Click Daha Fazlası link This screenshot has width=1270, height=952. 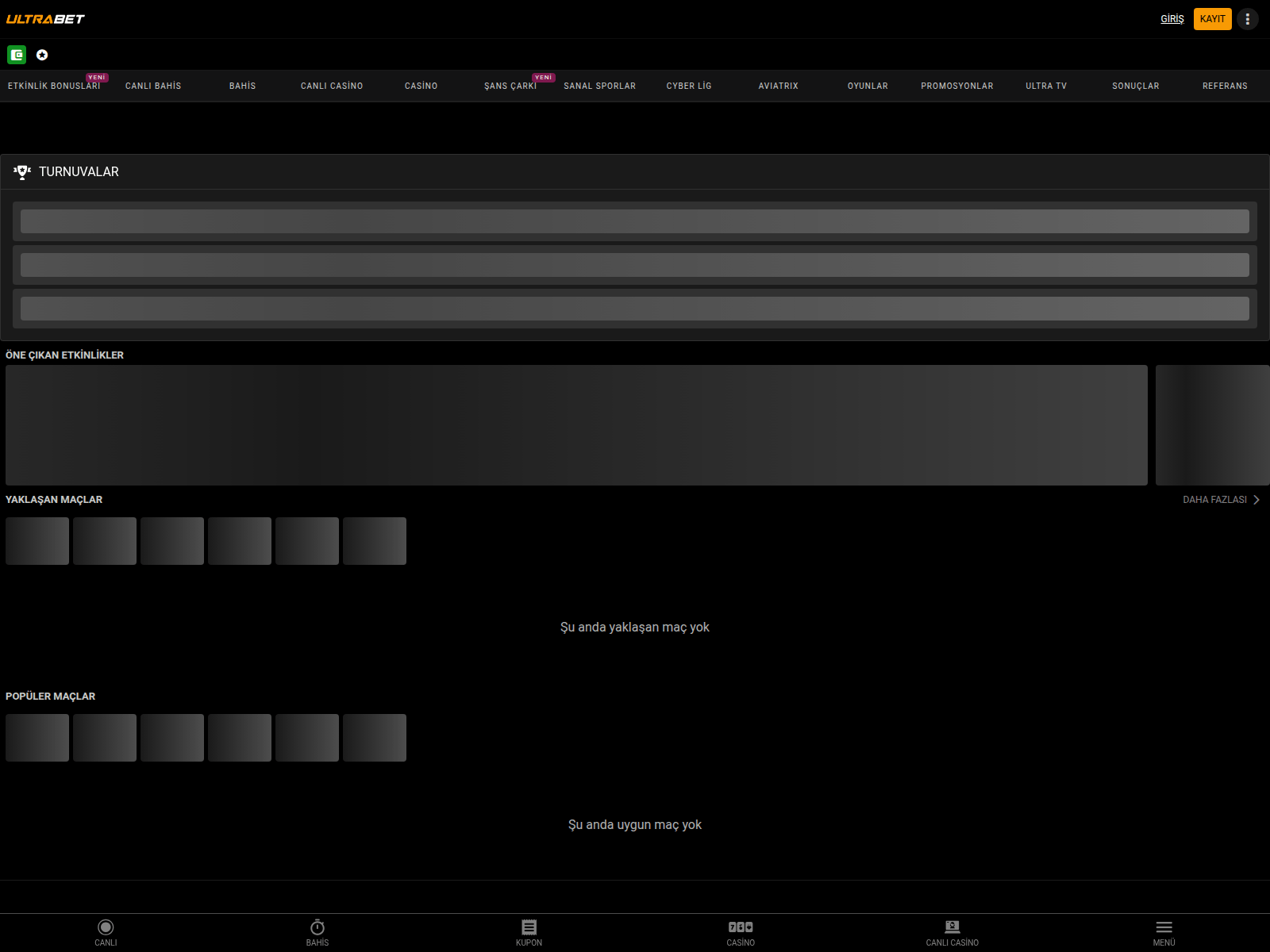(x=1214, y=500)
